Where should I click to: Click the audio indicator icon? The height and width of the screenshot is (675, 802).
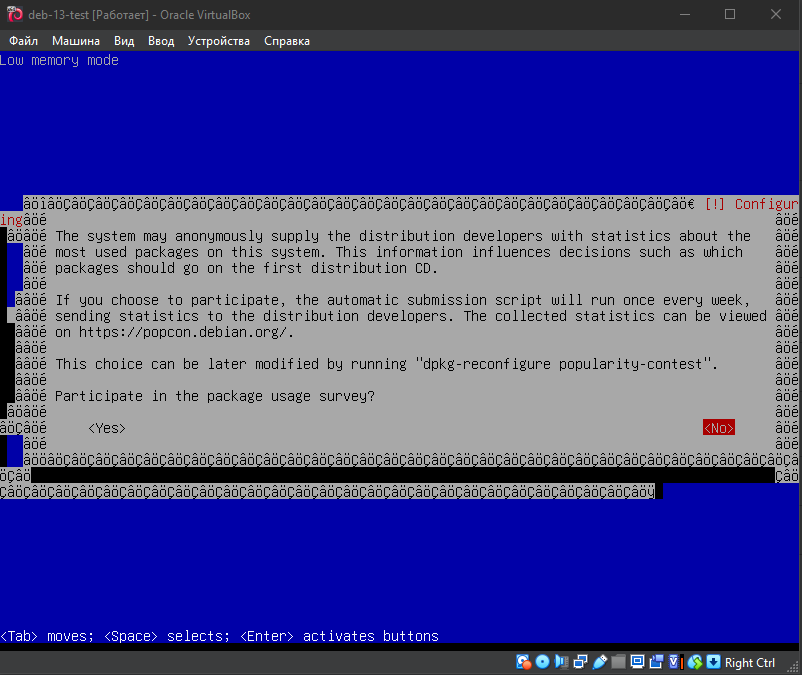coord(561,662)
